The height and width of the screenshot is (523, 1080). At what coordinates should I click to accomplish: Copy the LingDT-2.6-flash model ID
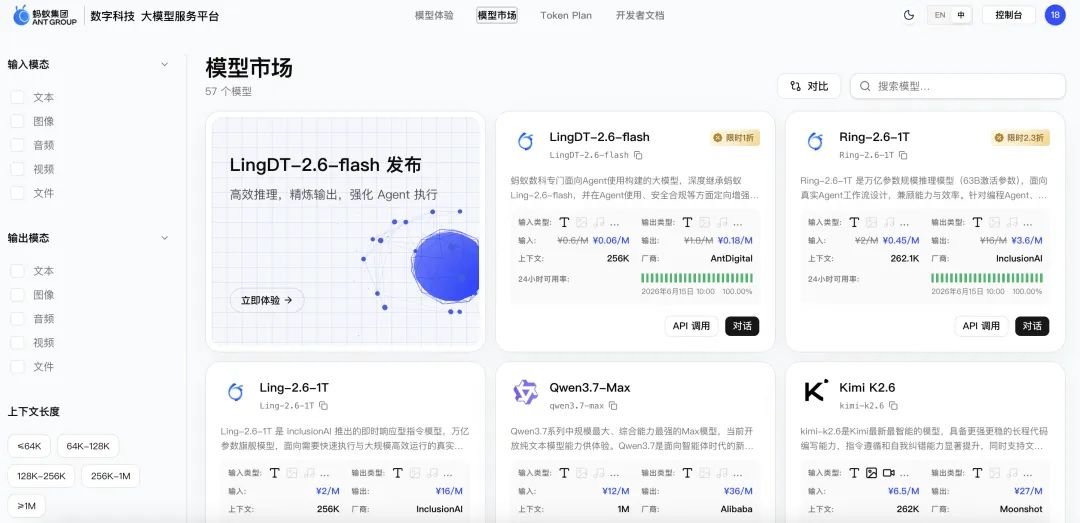(x=638, y=156)
